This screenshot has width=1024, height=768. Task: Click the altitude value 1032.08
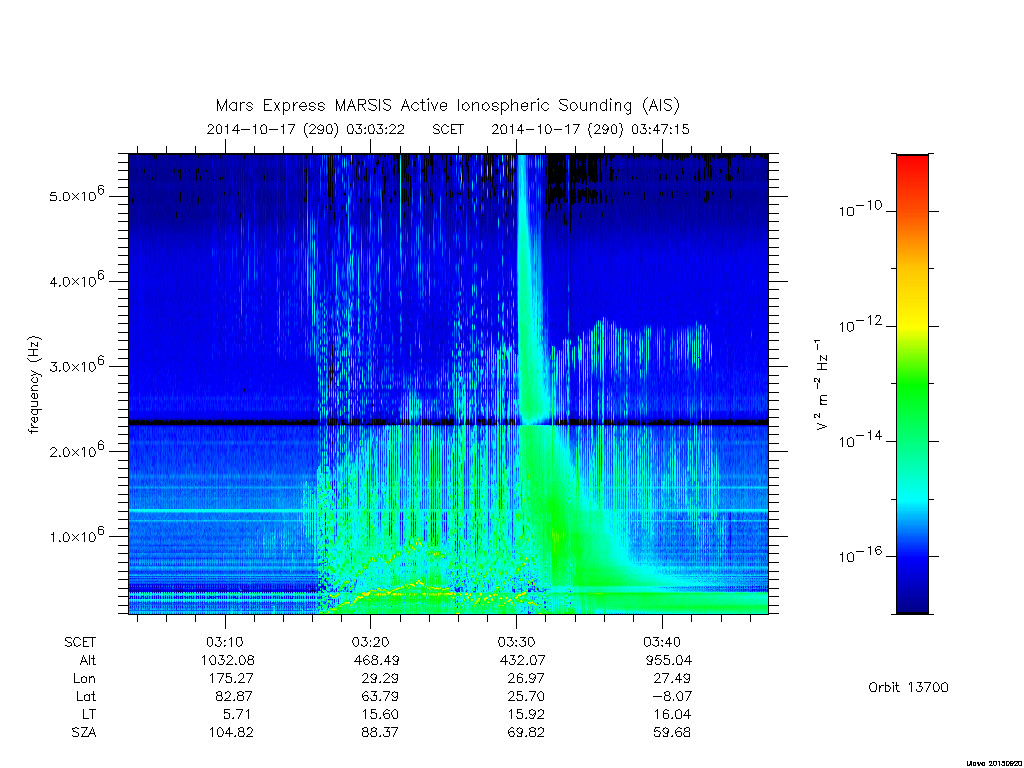[227, 660]
